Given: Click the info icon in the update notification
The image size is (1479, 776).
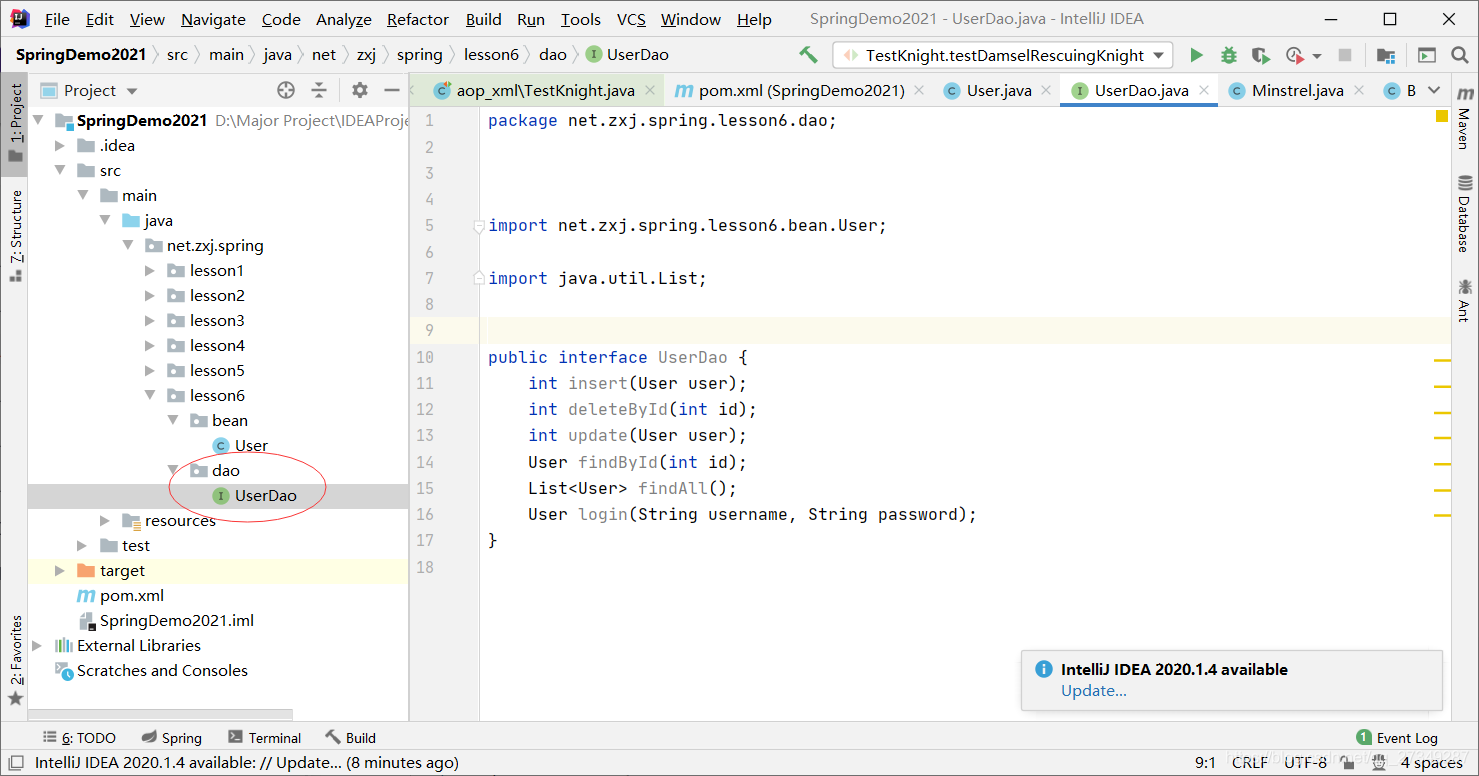Looking at the screenshot, I should tap(1043, 669).
